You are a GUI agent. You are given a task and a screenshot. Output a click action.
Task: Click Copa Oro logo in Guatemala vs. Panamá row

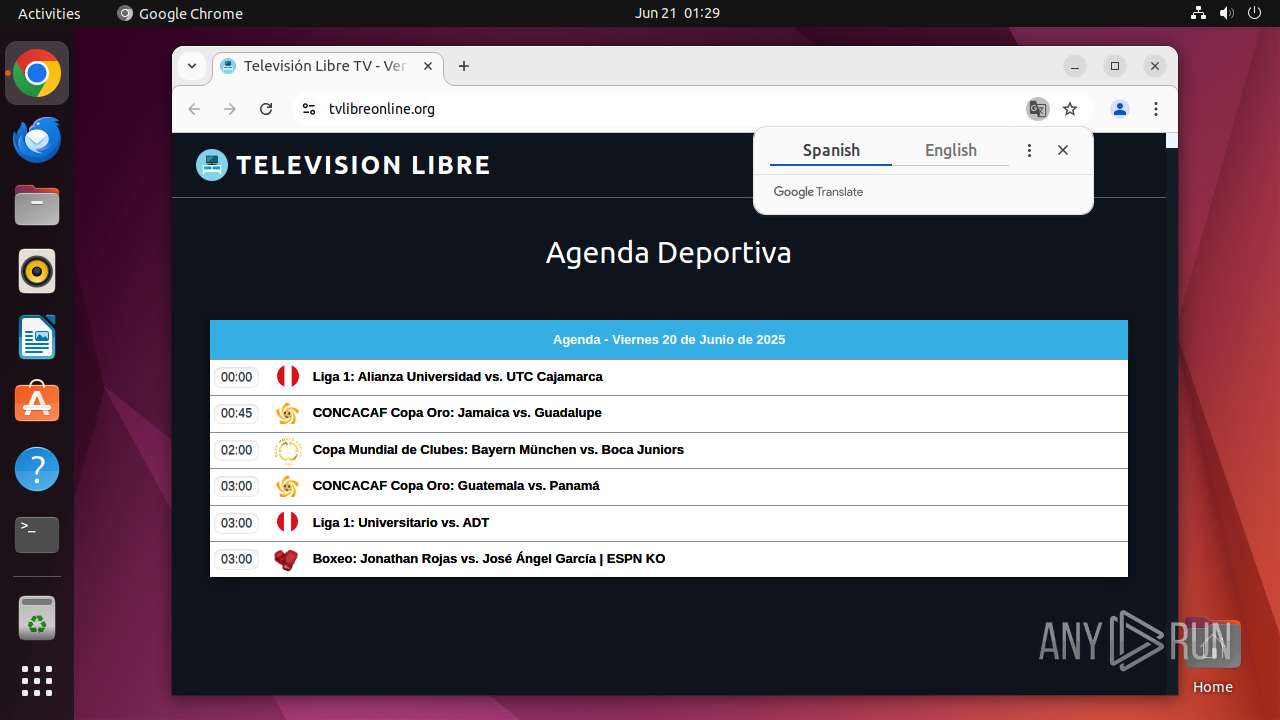pos(287,486)
